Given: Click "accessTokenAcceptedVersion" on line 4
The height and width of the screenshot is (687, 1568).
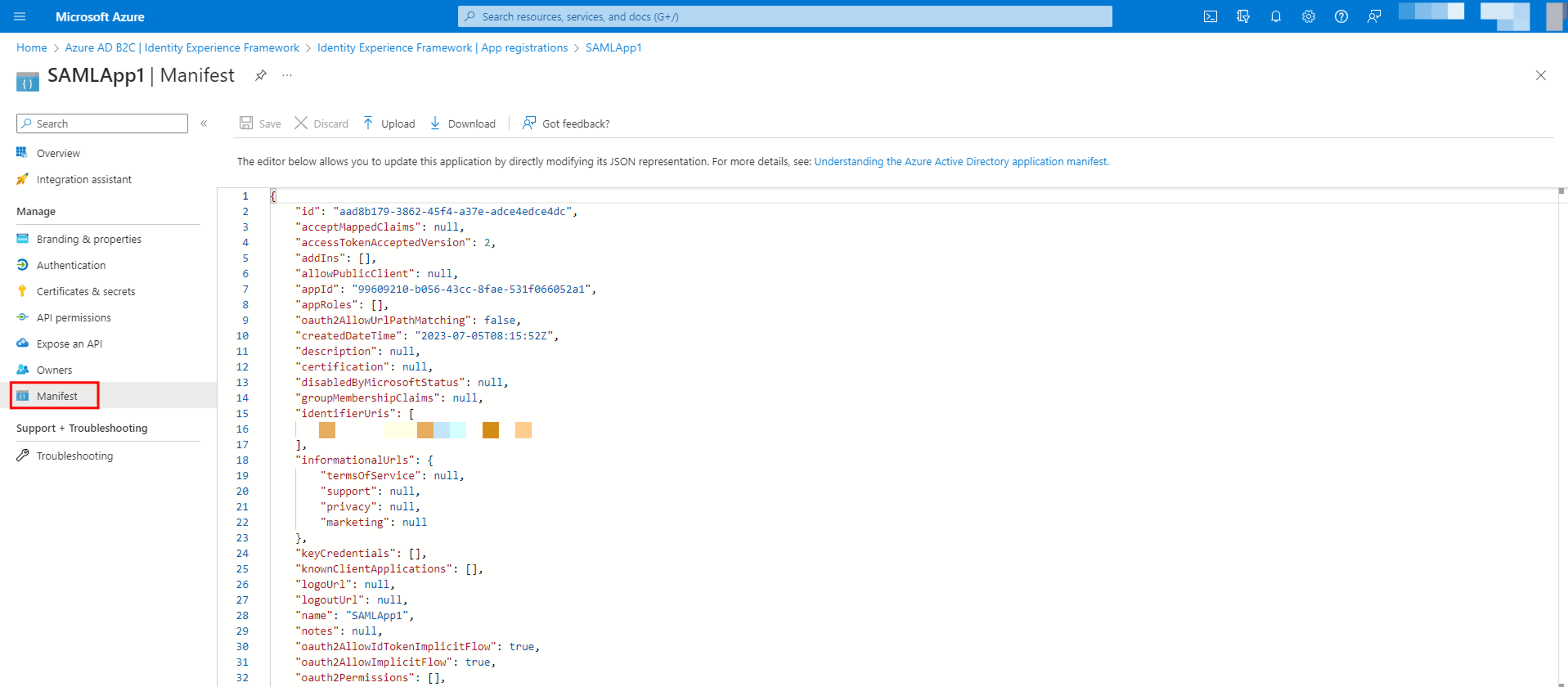Looking at the screenshot, I should tap(383, 242).
